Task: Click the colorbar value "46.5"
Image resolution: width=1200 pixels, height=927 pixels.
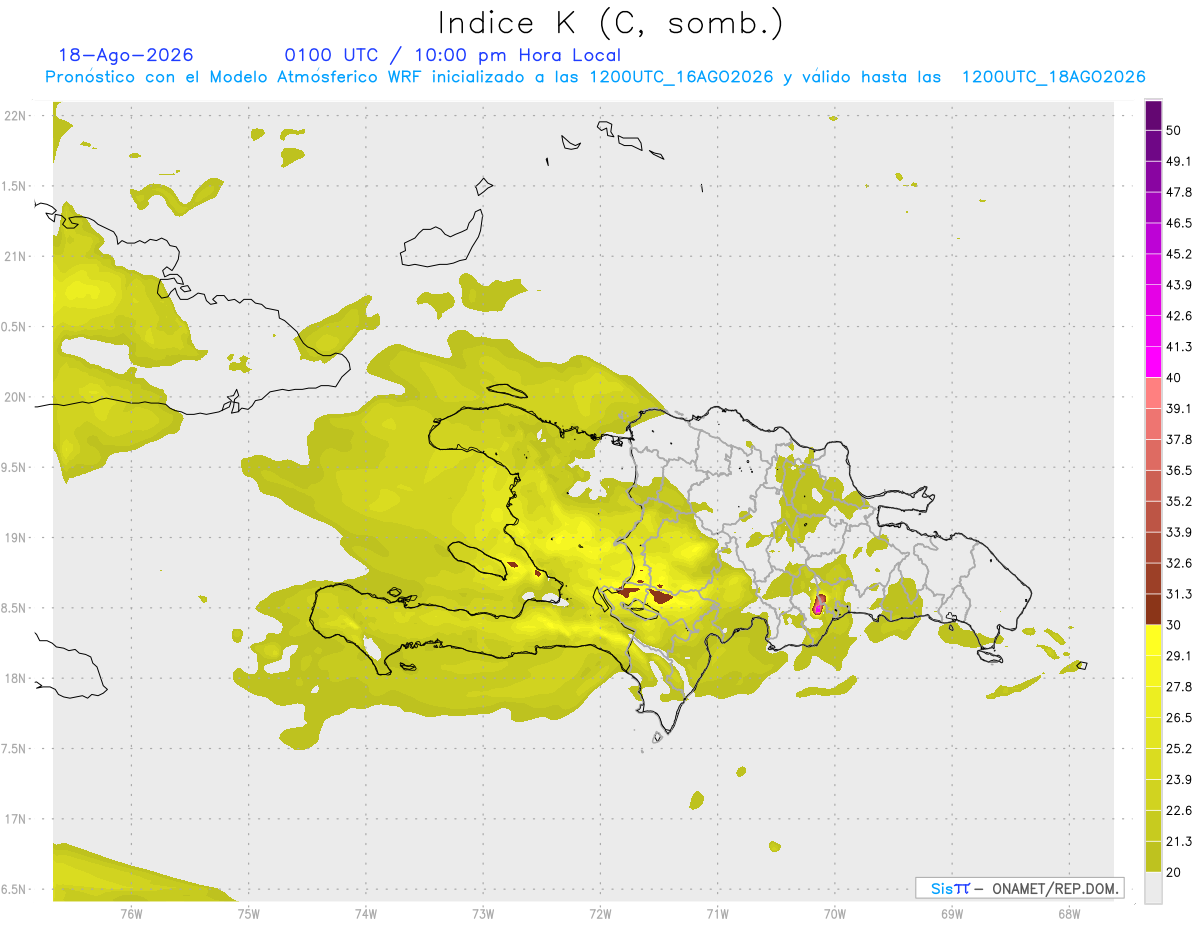Action: (x=1179, y=223)
